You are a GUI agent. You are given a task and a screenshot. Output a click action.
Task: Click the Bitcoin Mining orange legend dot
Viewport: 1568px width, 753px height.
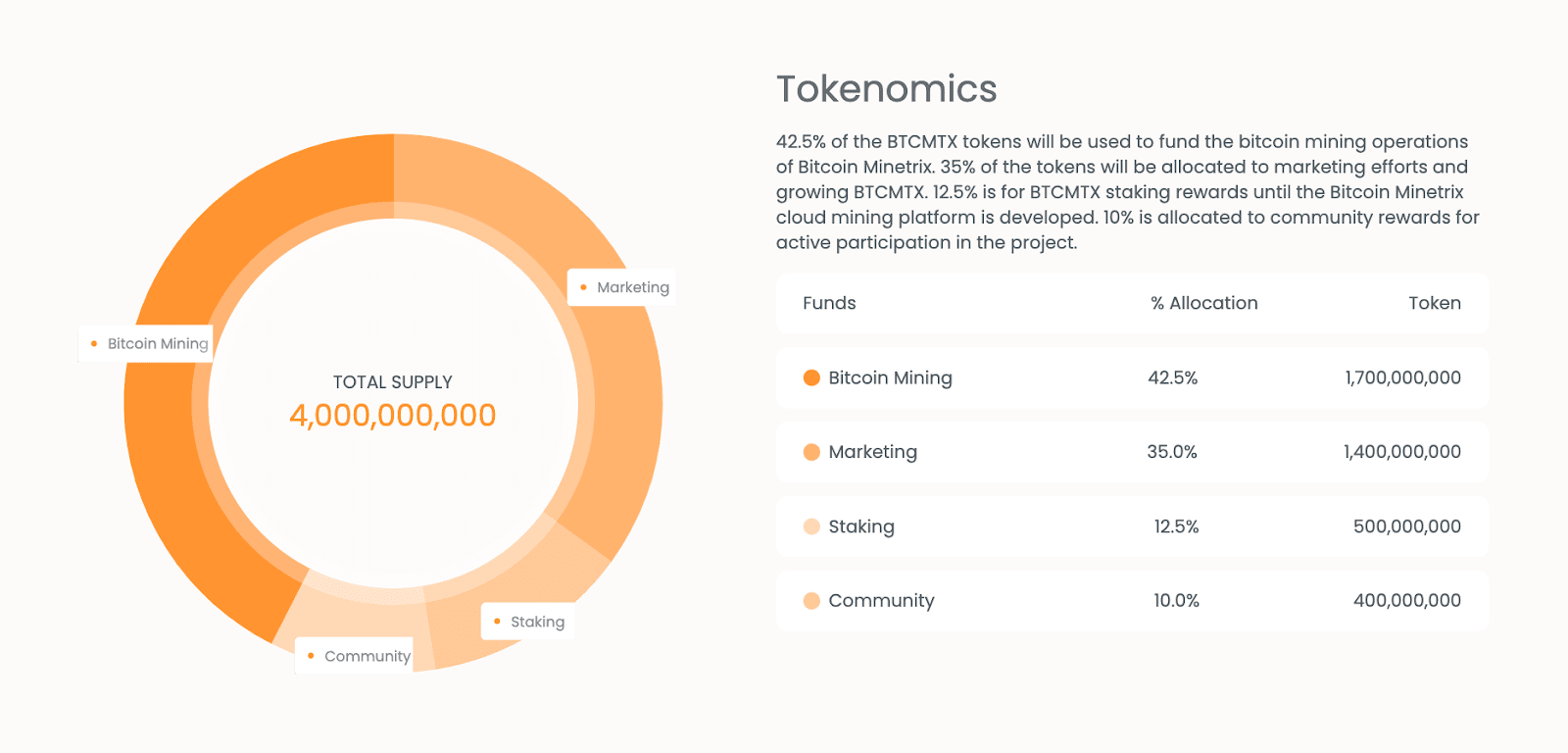pos(811,377)
